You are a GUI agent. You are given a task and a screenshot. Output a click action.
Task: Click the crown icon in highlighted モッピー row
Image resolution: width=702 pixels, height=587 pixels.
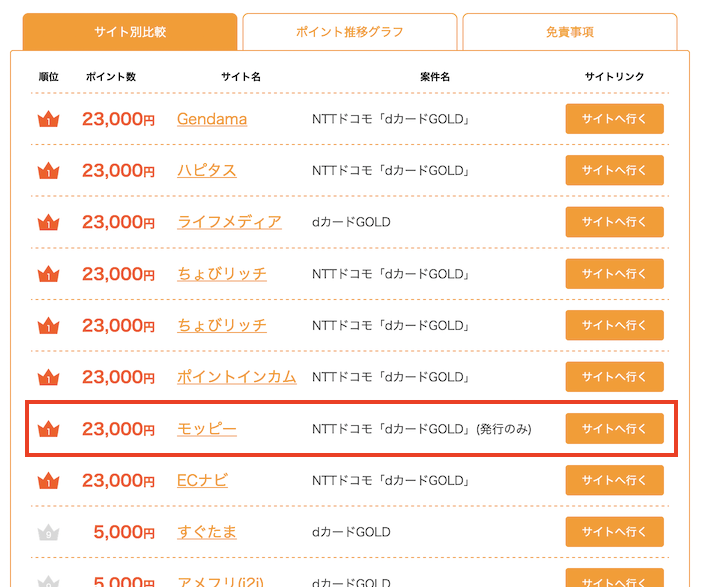click(49, 429)
